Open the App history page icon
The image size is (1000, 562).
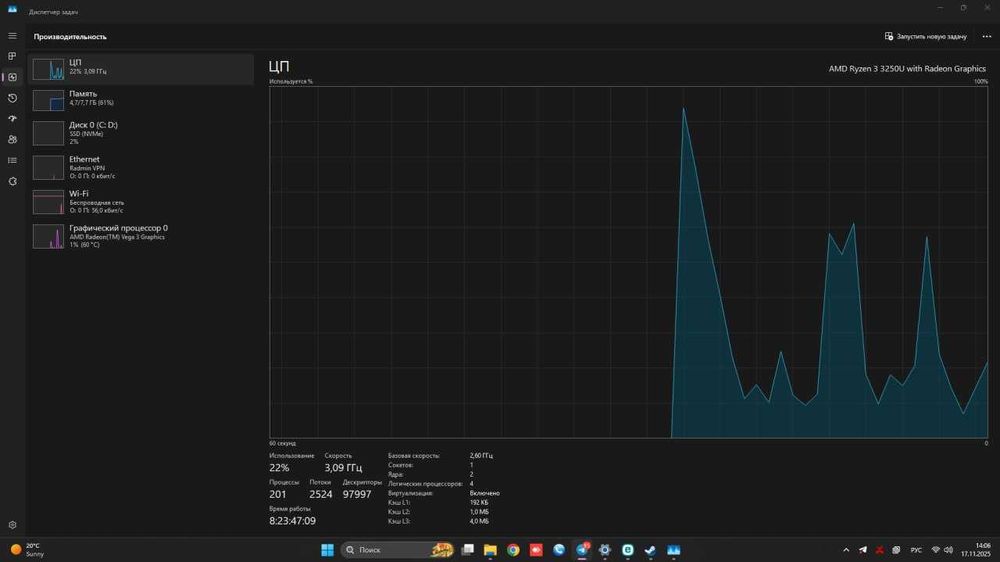coord(12,98)
